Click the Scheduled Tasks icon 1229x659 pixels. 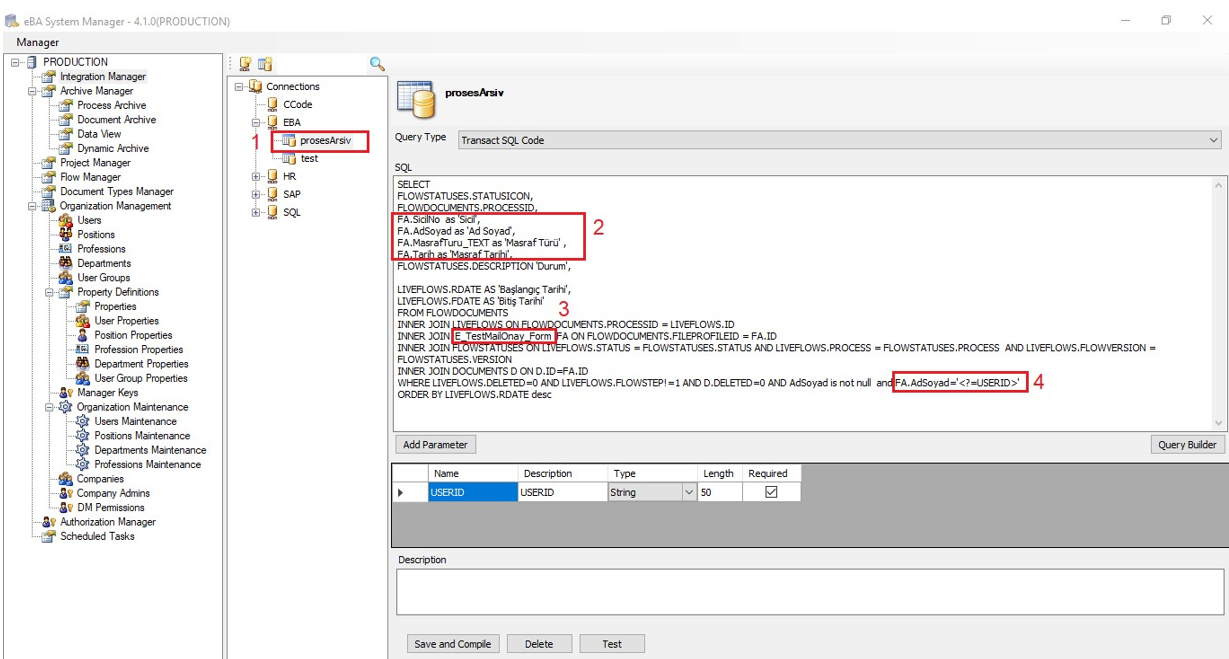pyautogui.click(x=48, y=536)
